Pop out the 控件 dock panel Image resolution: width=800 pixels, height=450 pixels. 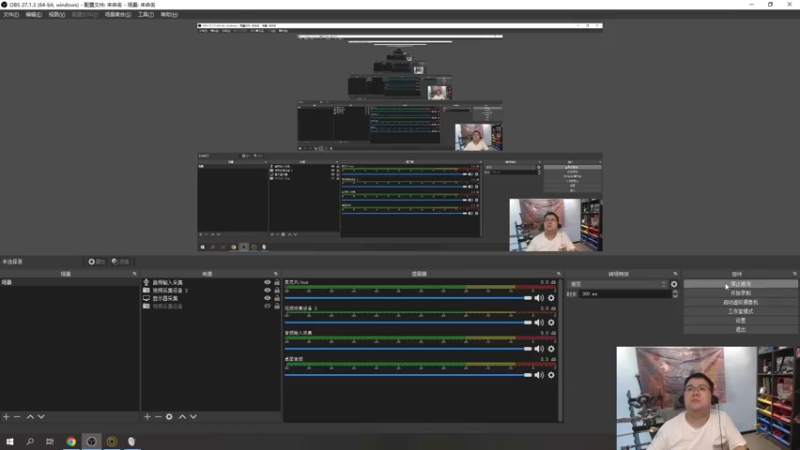(794, 274)
